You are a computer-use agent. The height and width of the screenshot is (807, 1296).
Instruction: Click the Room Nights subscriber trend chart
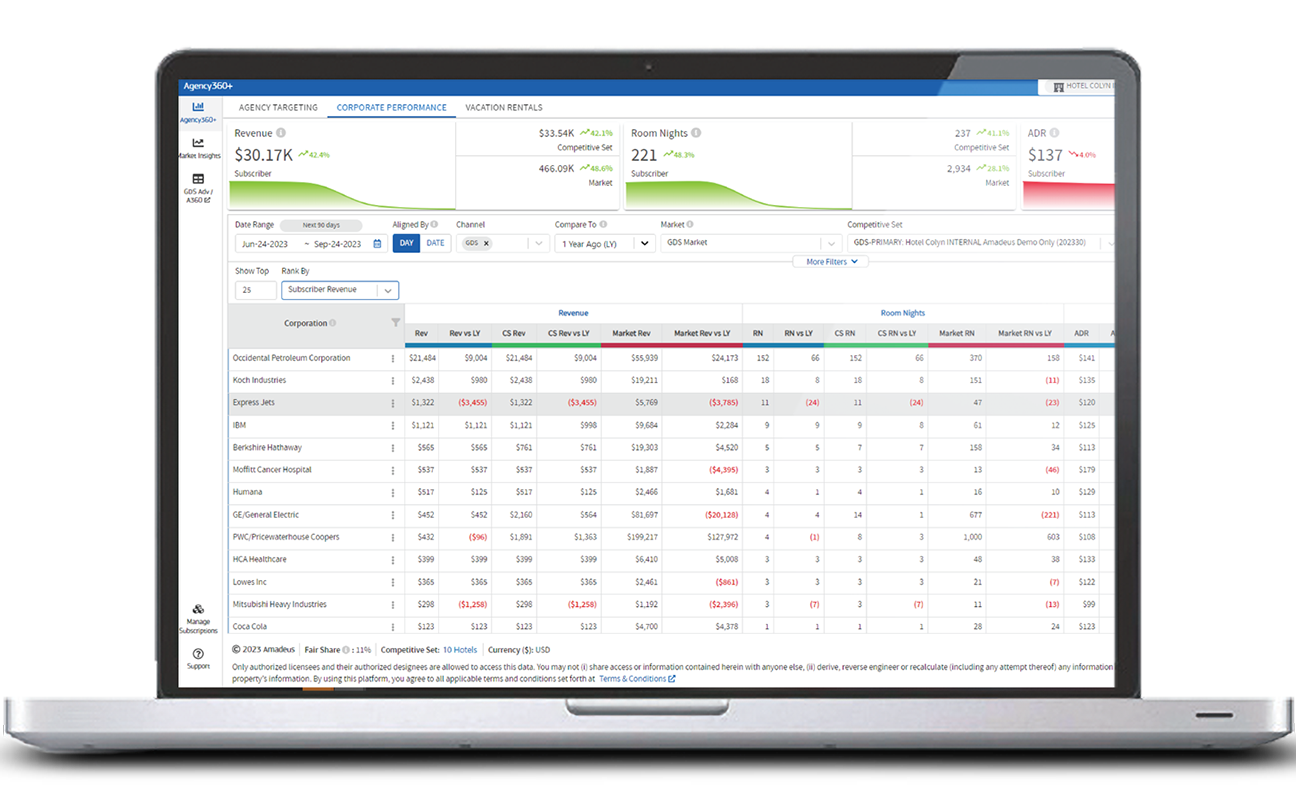point(738,194)
